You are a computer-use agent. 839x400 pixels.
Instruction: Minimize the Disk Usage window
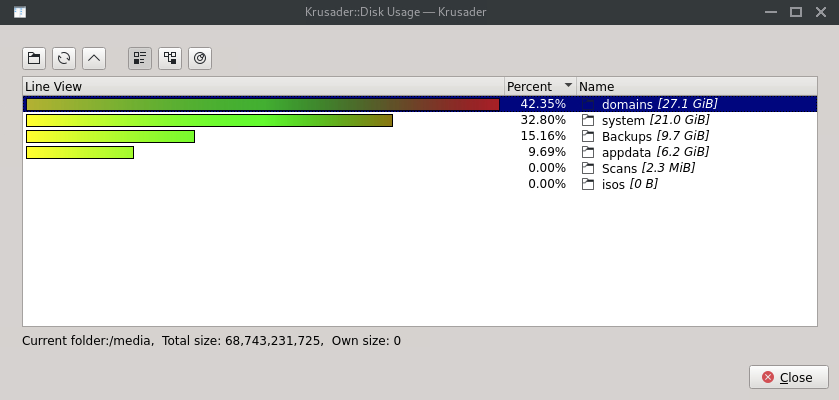[771, 12]
